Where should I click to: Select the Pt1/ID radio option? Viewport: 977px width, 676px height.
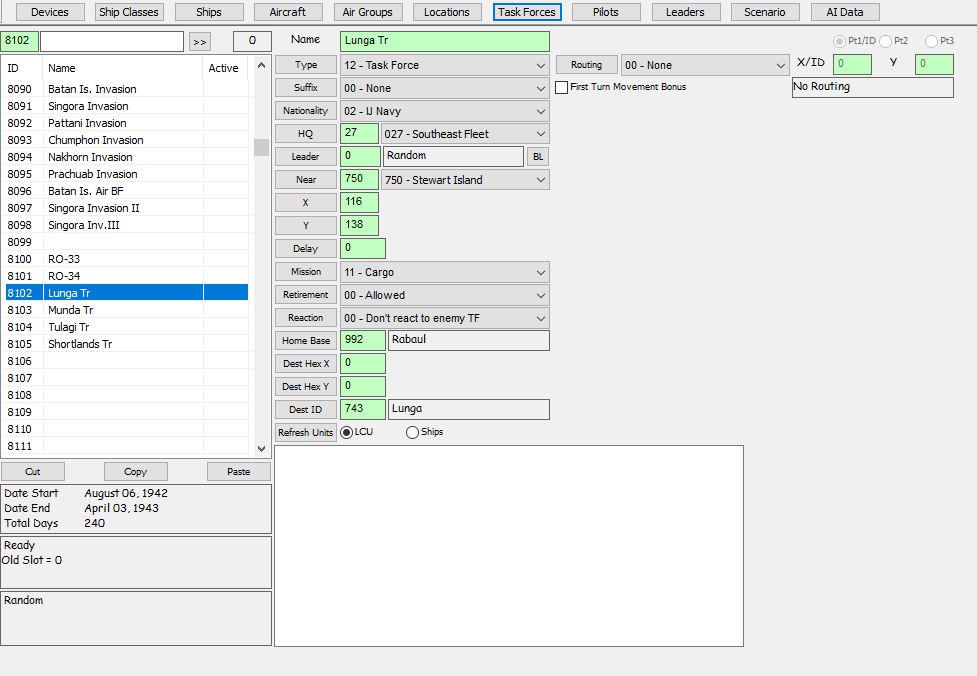tap(839, 41)
